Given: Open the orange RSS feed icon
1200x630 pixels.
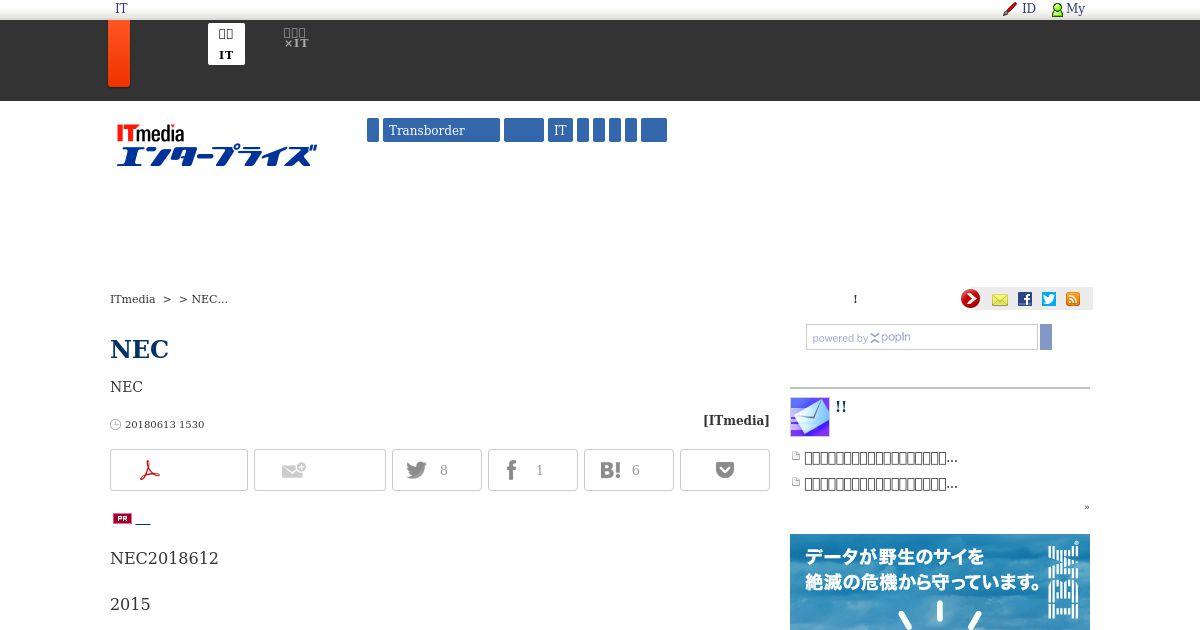Looking at the screenshot, I should point(1073,299).
